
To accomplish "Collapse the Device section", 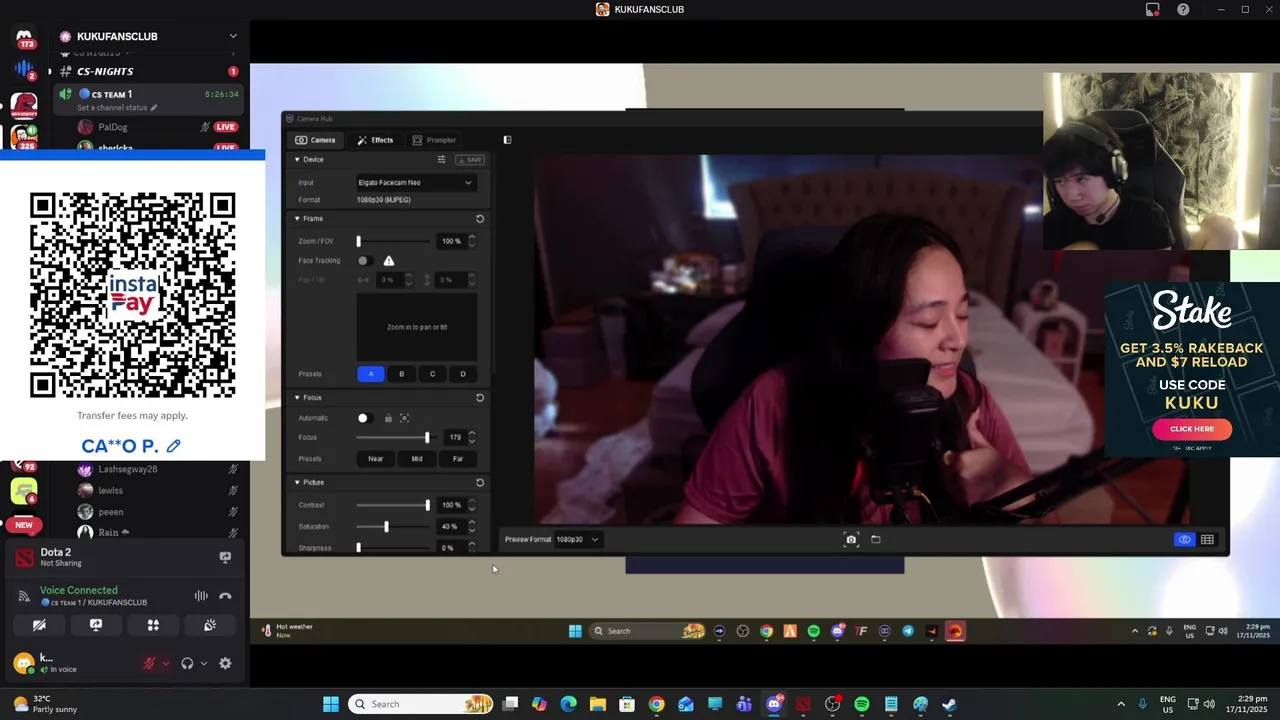I will tap(297, 160).
